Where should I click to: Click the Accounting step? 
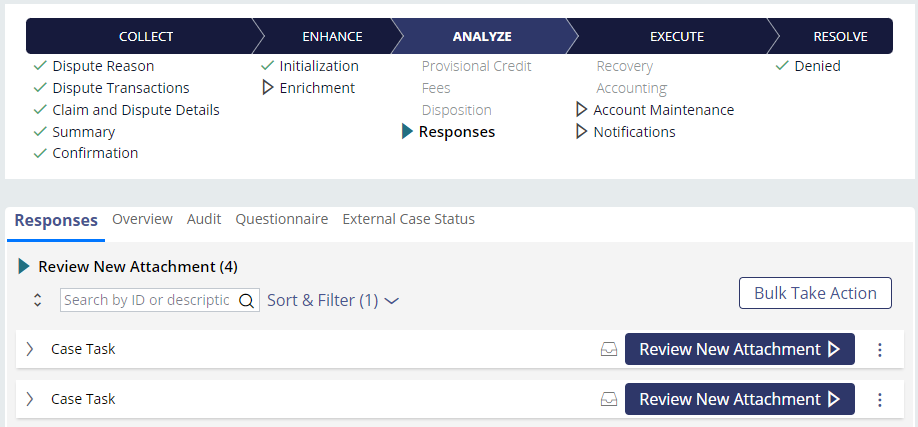point(631,88)
